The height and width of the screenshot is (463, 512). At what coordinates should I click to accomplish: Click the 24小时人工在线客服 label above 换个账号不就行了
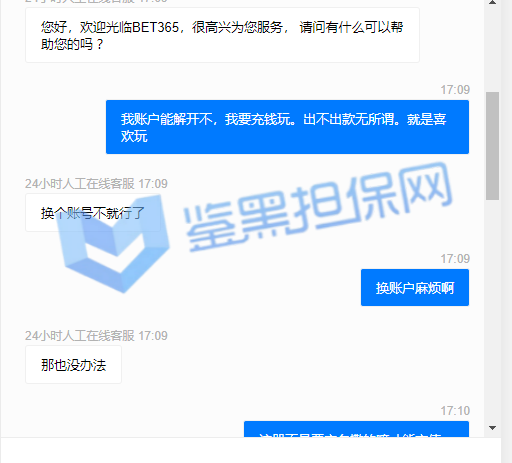pyautogui.click(x=80, y=184)
